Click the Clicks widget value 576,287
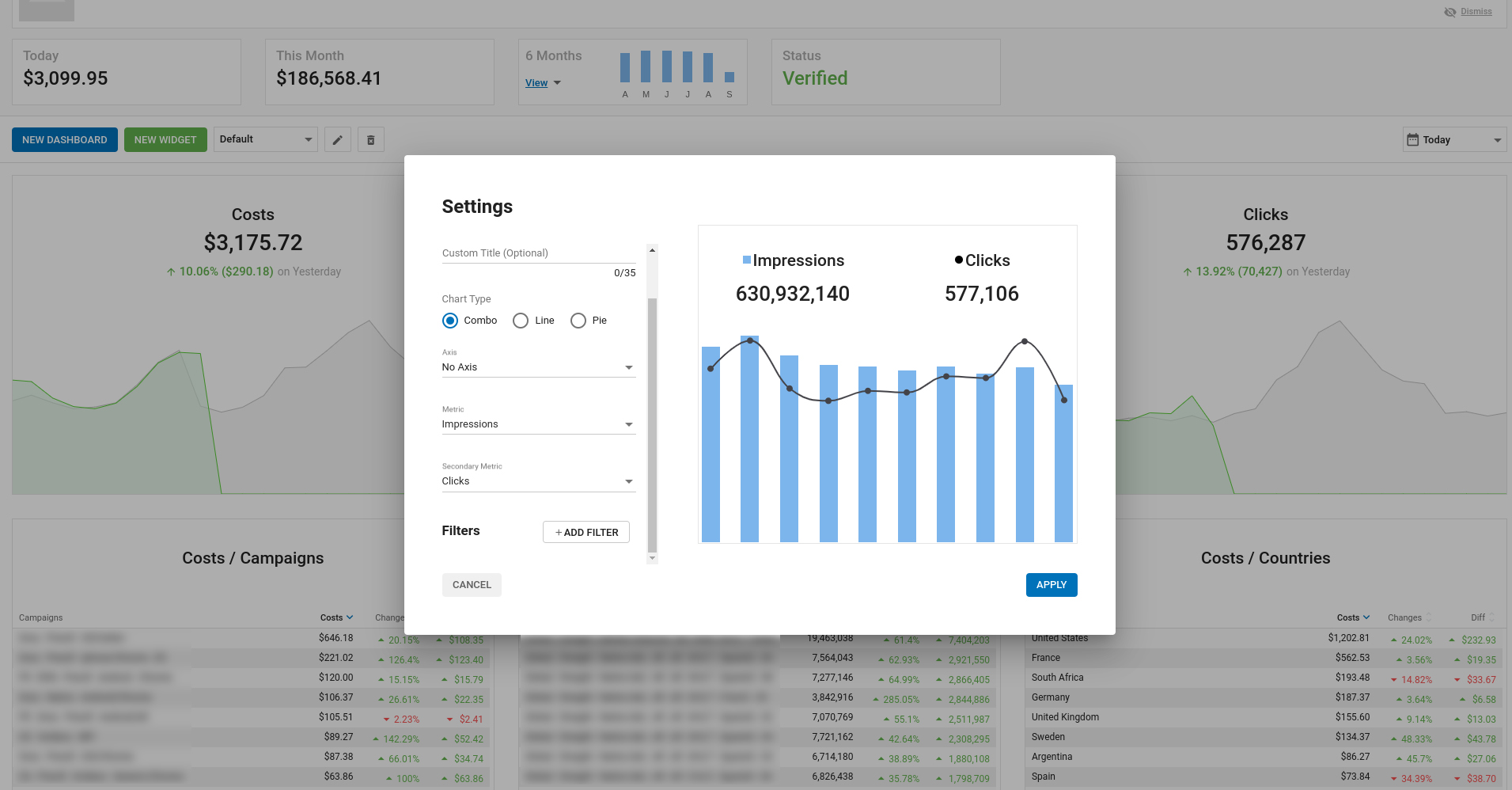1512x790 pixels. click(x=1266, y=242)
